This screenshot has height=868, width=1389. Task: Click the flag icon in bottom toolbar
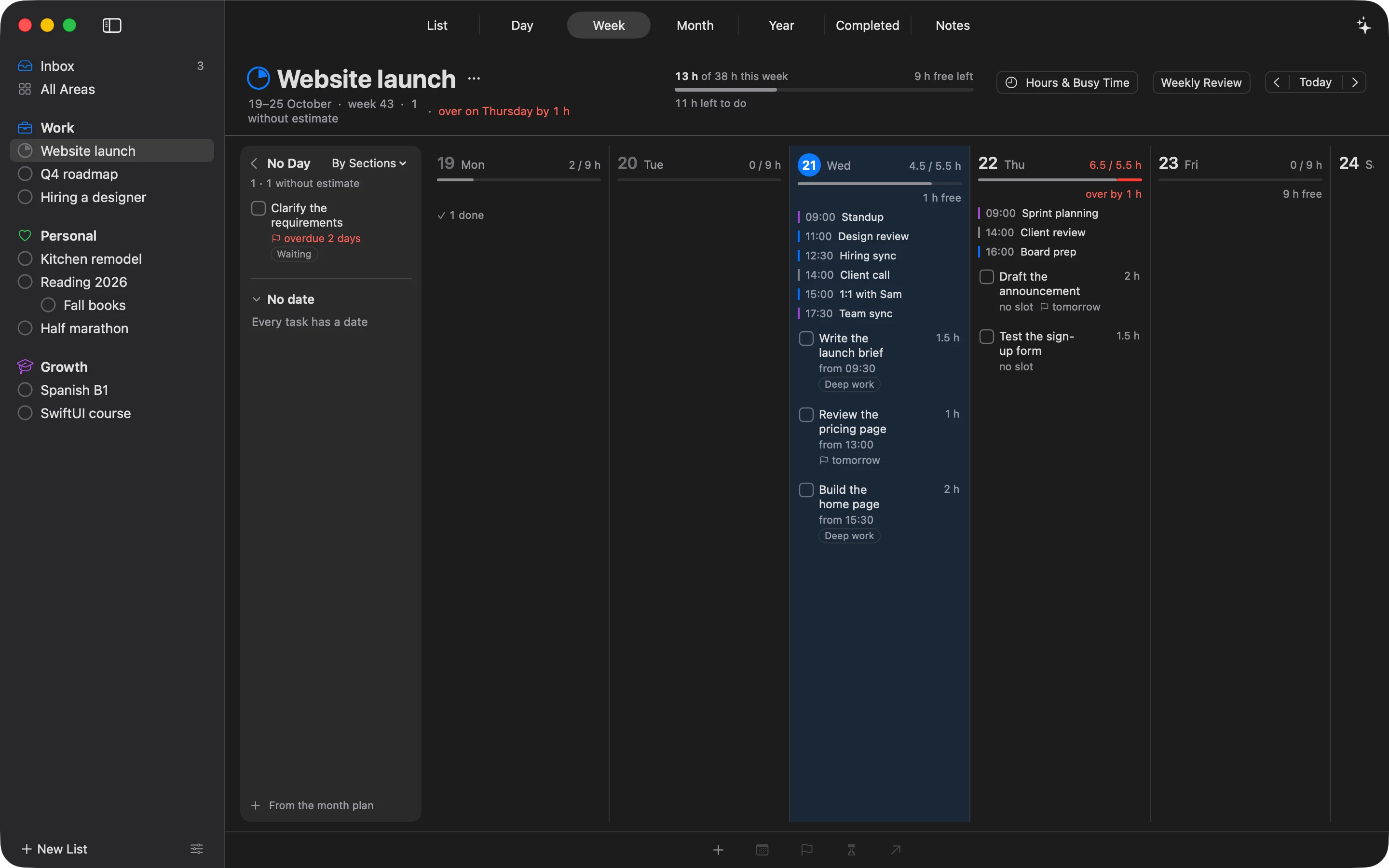coord(806,850)
